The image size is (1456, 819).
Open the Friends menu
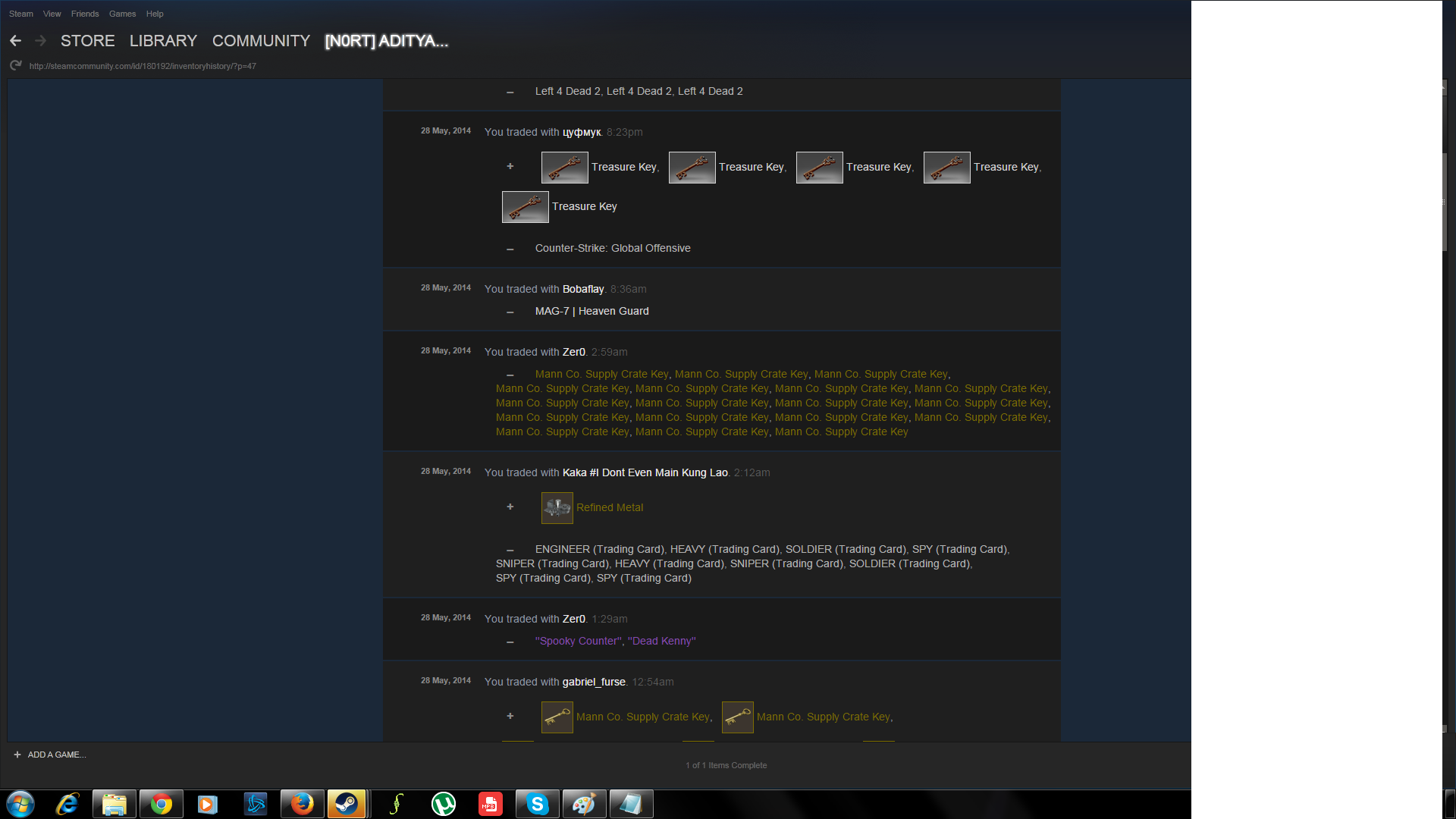[85, 14]
